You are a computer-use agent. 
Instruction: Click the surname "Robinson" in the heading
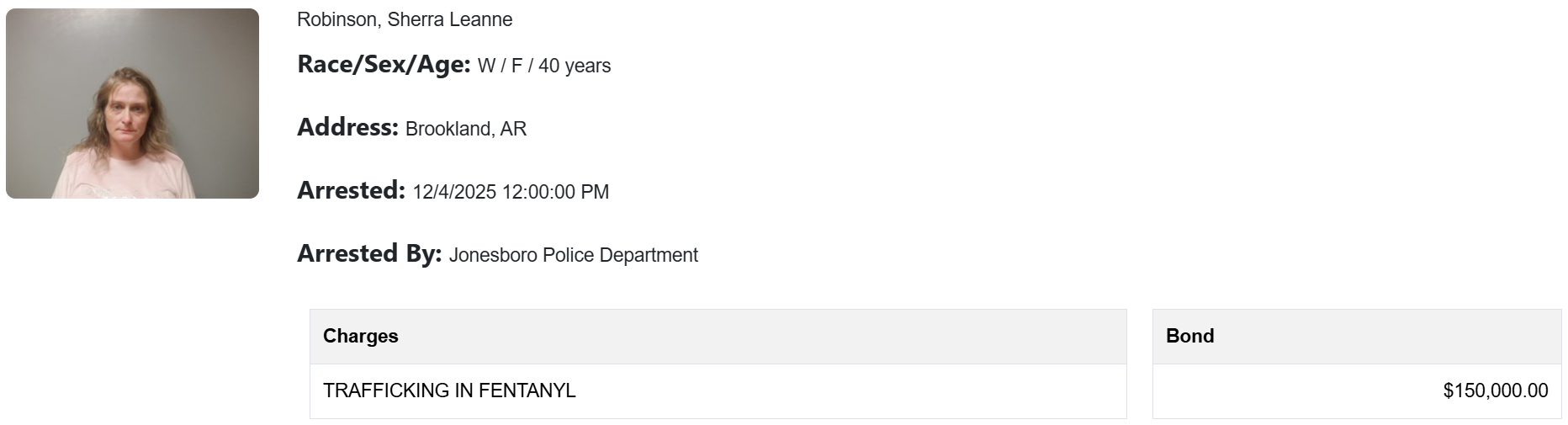[x=337, y=19]
